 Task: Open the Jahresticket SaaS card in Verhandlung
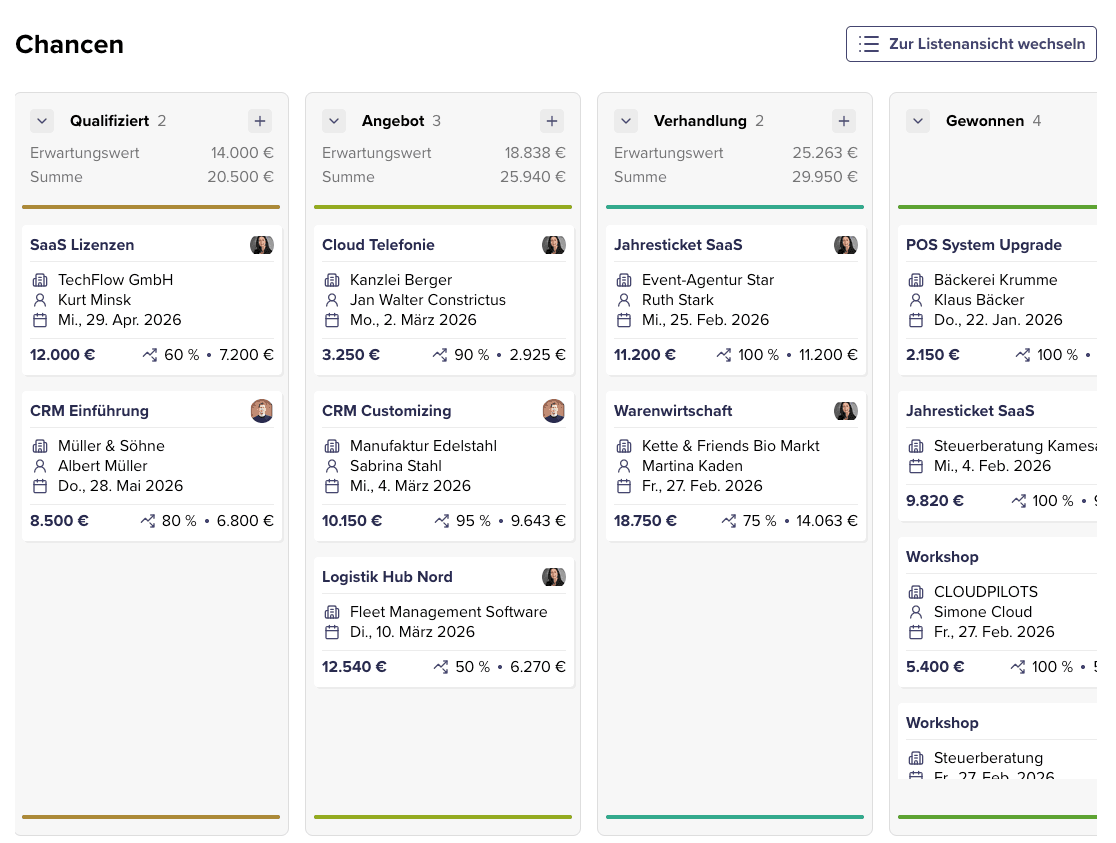click(x=676, y=245)
